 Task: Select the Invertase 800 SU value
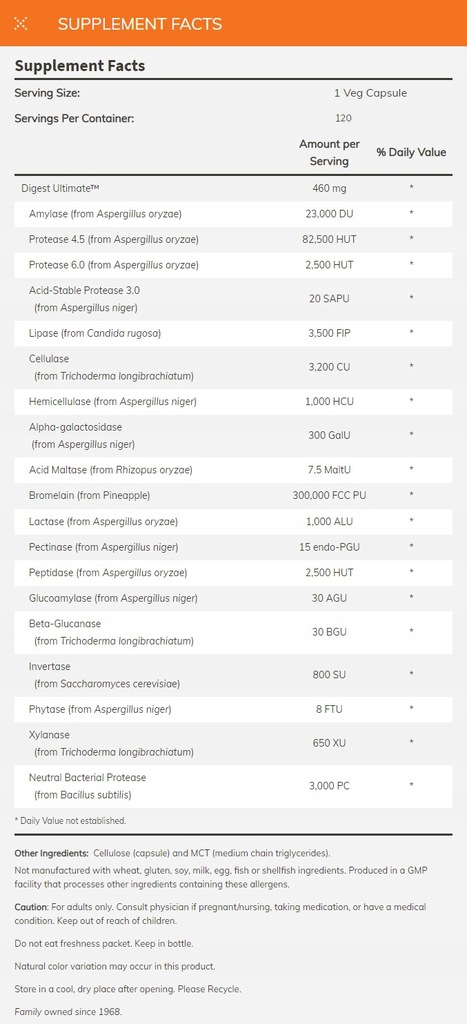click(331, 675)
